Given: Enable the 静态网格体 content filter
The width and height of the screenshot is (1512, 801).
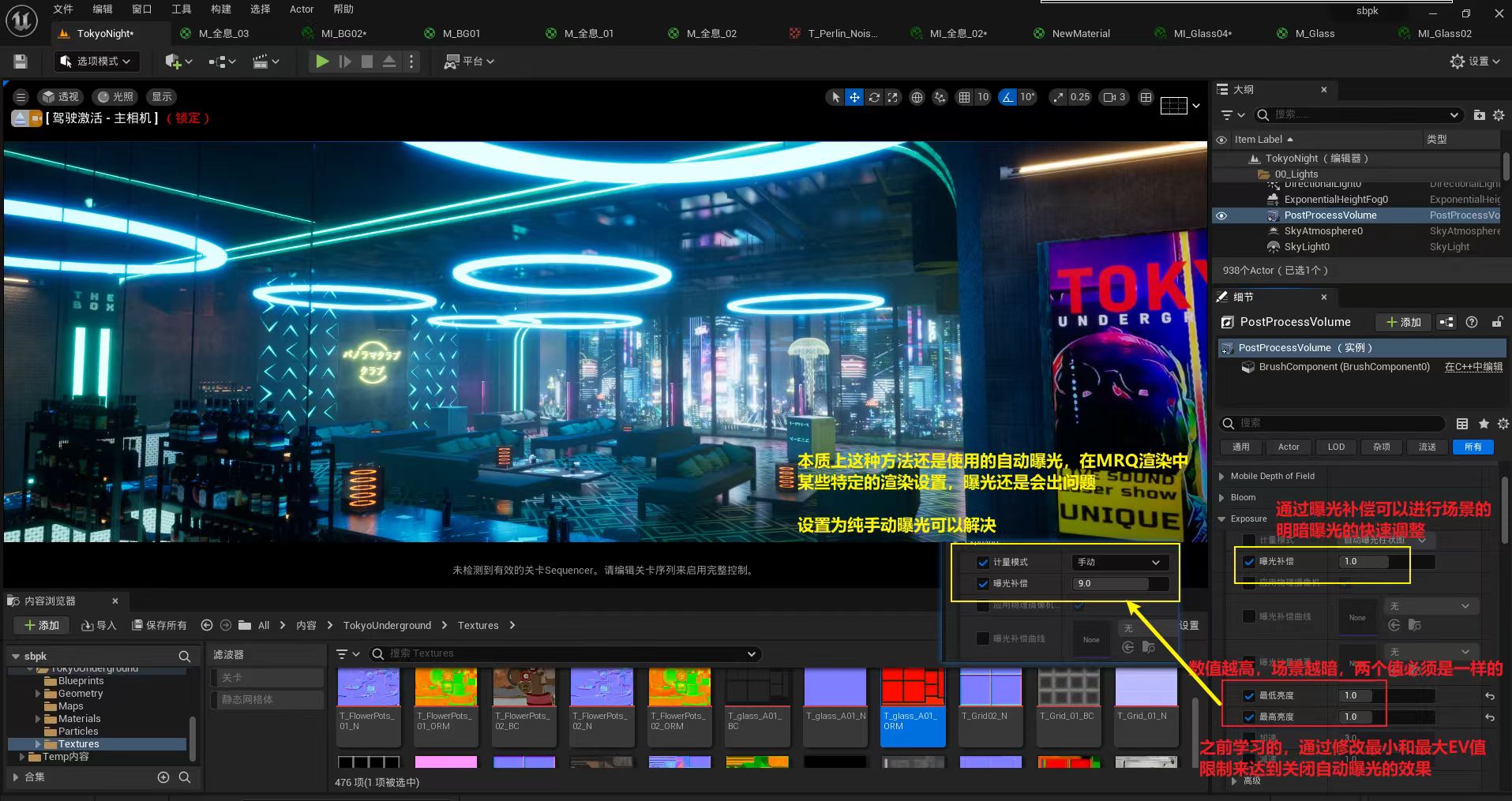Looking at the screenshot, I should [x=267, y=700].
